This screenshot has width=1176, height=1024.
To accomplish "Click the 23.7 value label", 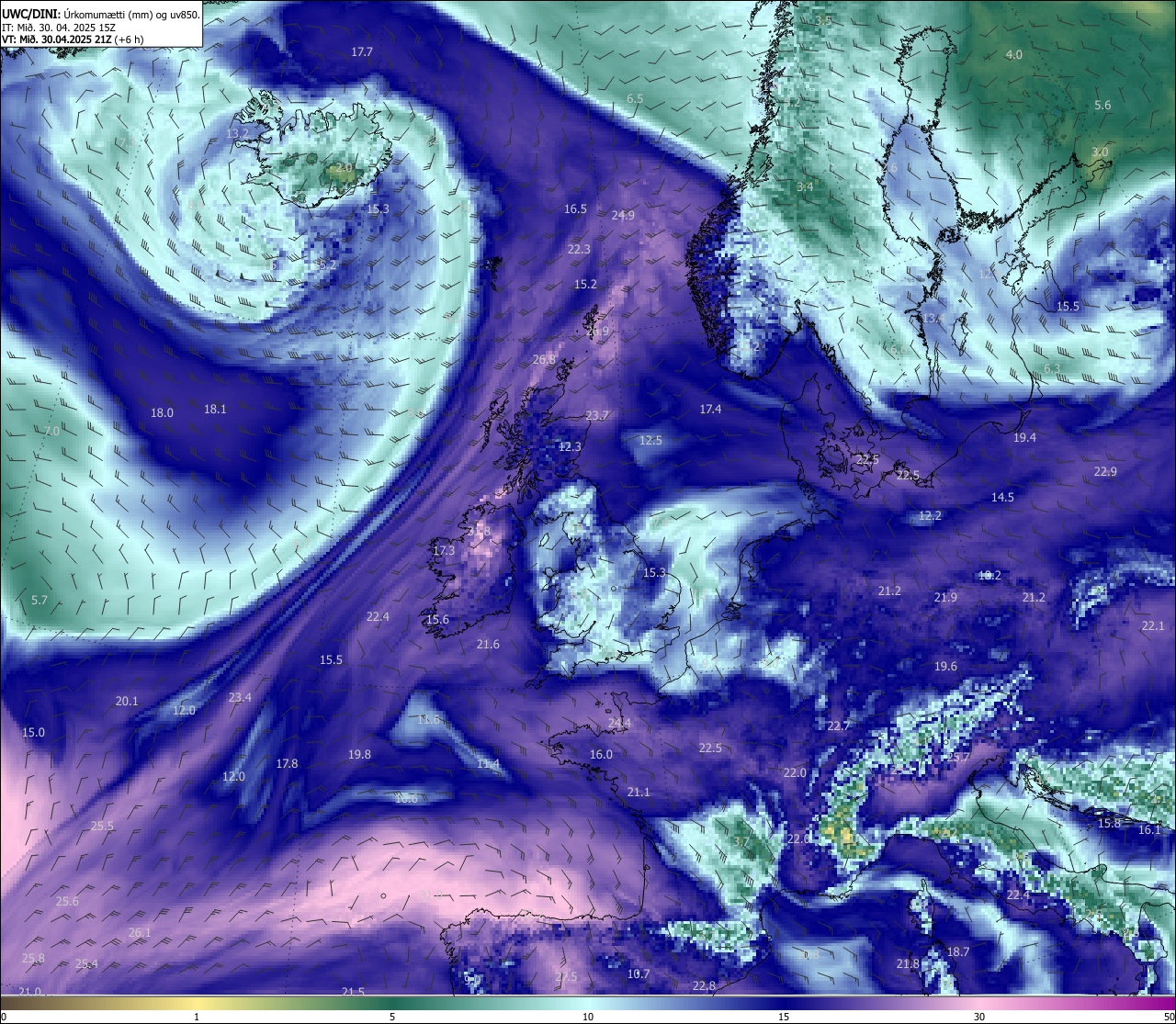I will coord(597,416).
